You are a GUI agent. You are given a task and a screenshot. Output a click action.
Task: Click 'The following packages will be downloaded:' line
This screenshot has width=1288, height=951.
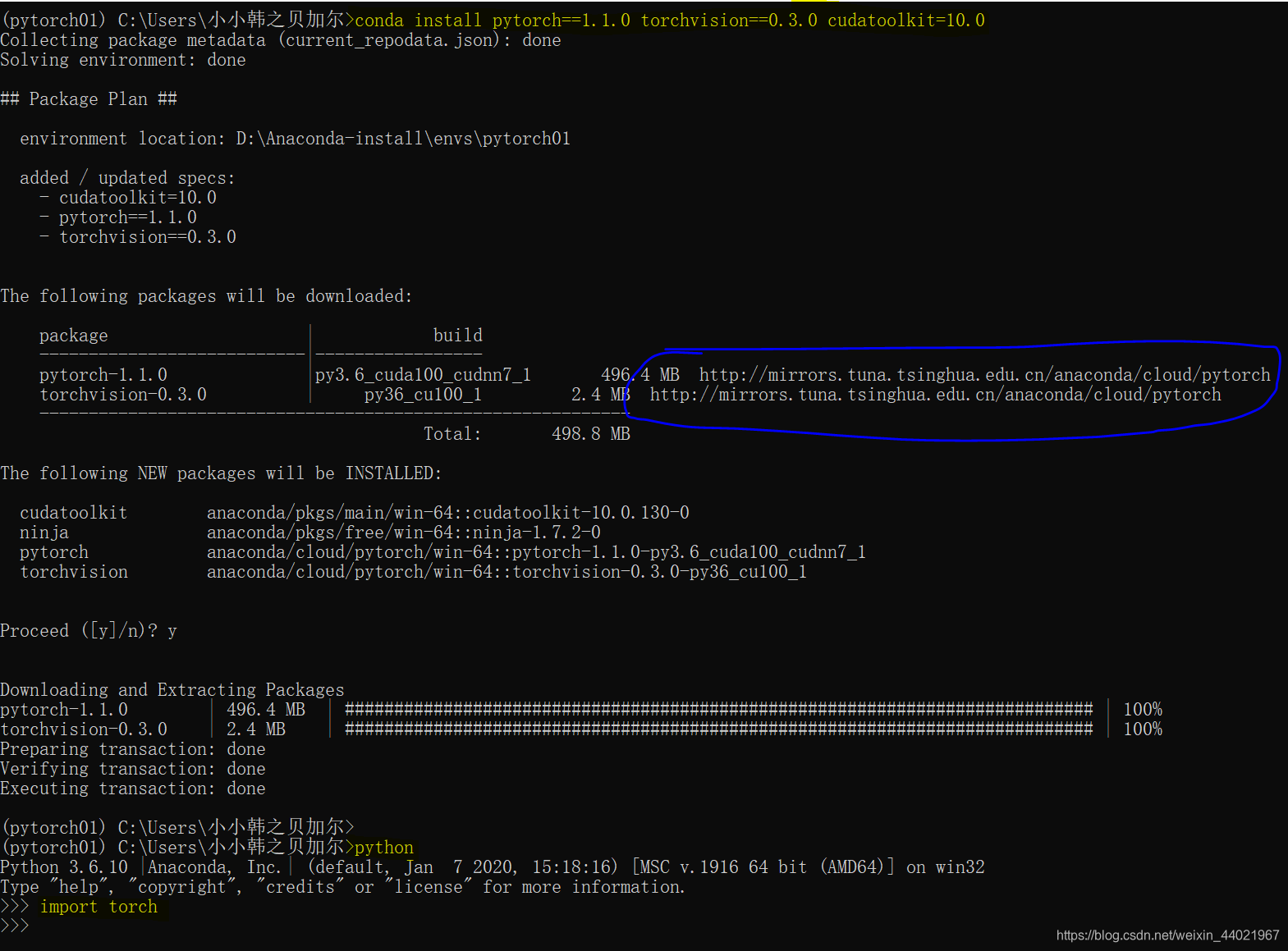[x=206, y=295]
